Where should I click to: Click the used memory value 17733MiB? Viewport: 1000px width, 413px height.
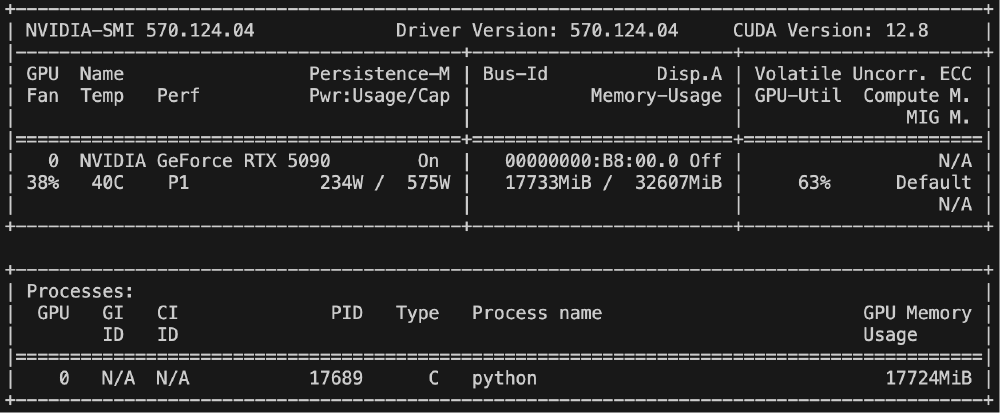coord(544,183)
